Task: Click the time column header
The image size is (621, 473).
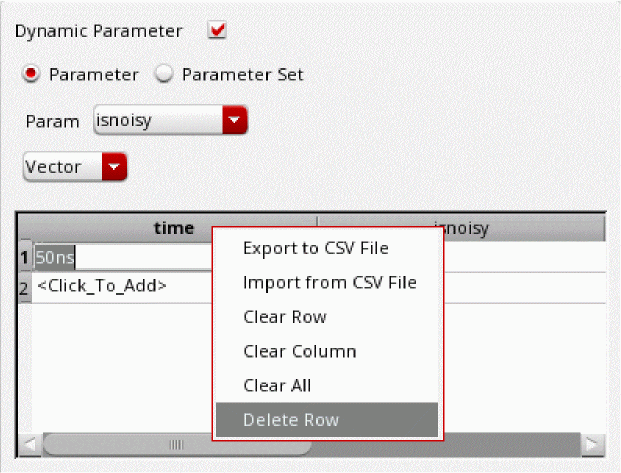Action: [x=173, y=228]
